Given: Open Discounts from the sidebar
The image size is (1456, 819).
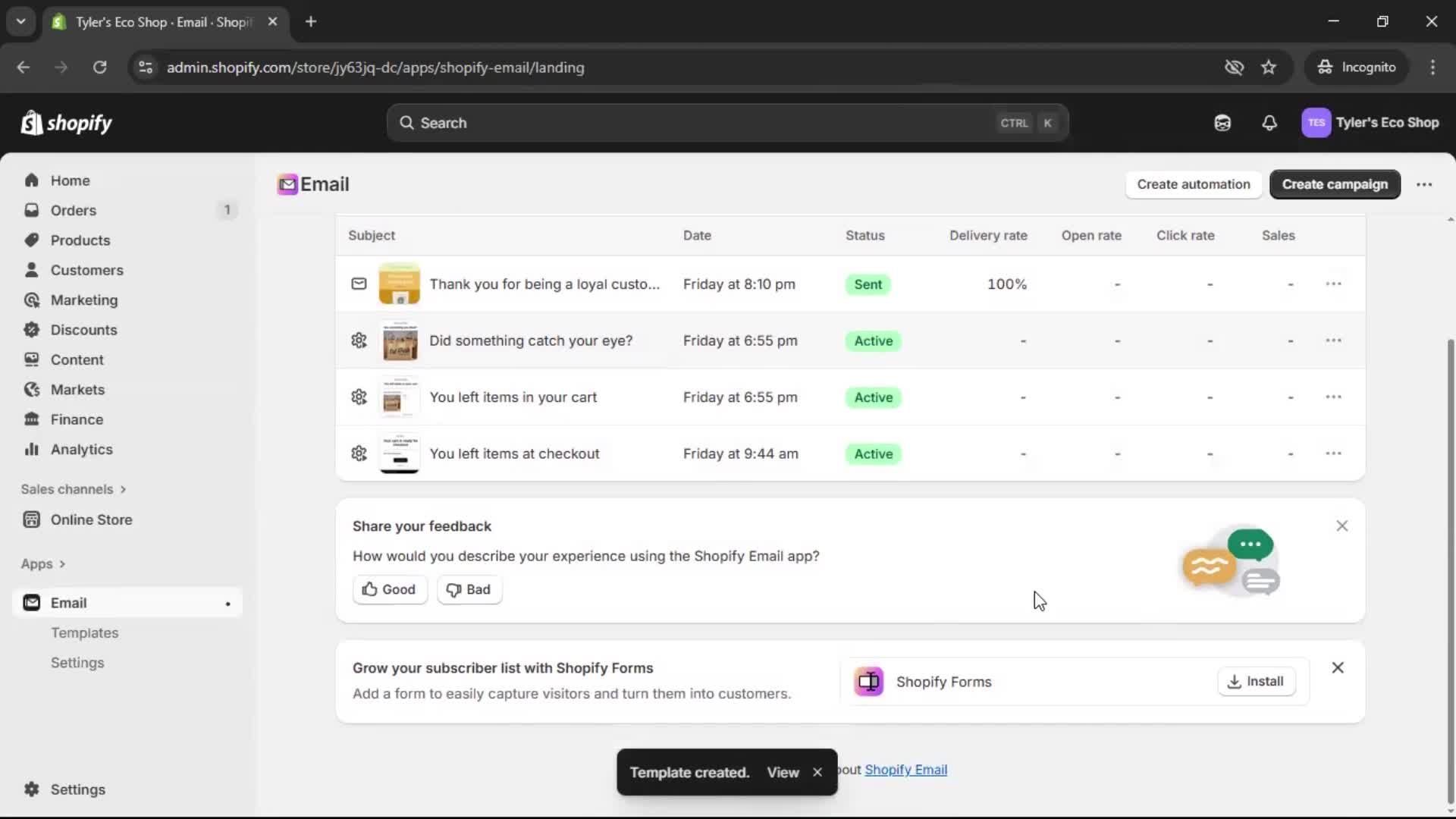Looking at the screenshot, I should pyautogui.click(x=84, y=330).
